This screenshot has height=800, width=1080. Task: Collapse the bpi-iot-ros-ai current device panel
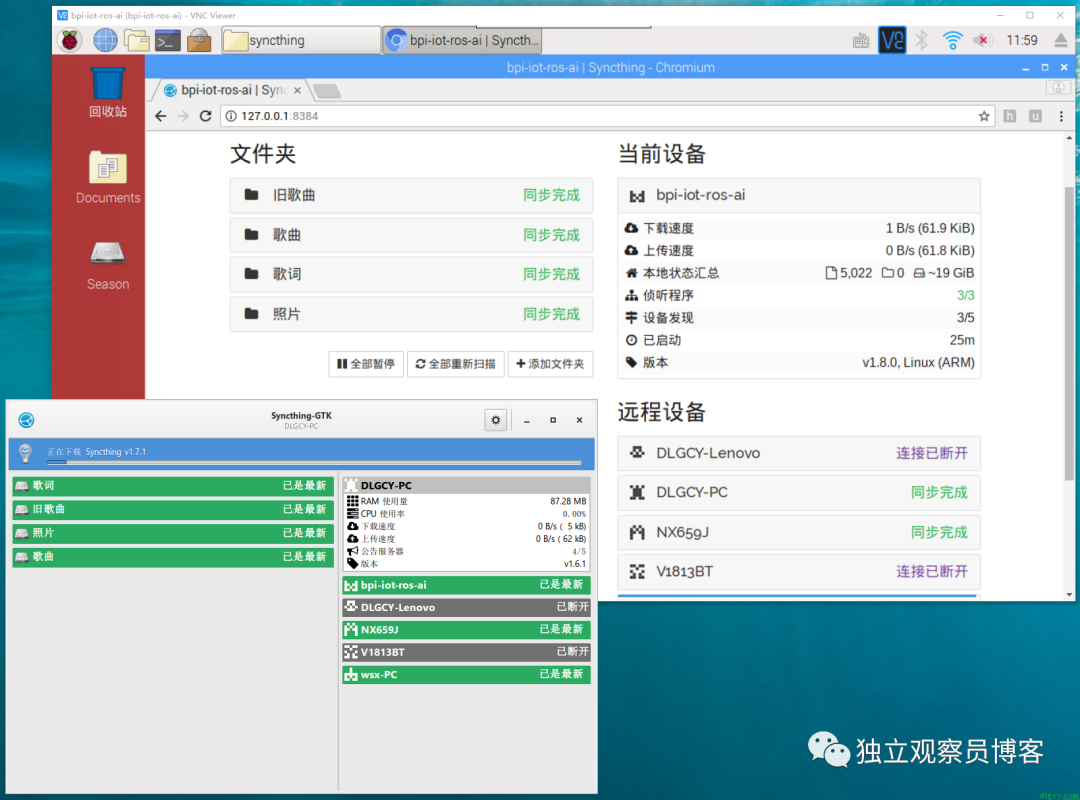coord(799,196)
